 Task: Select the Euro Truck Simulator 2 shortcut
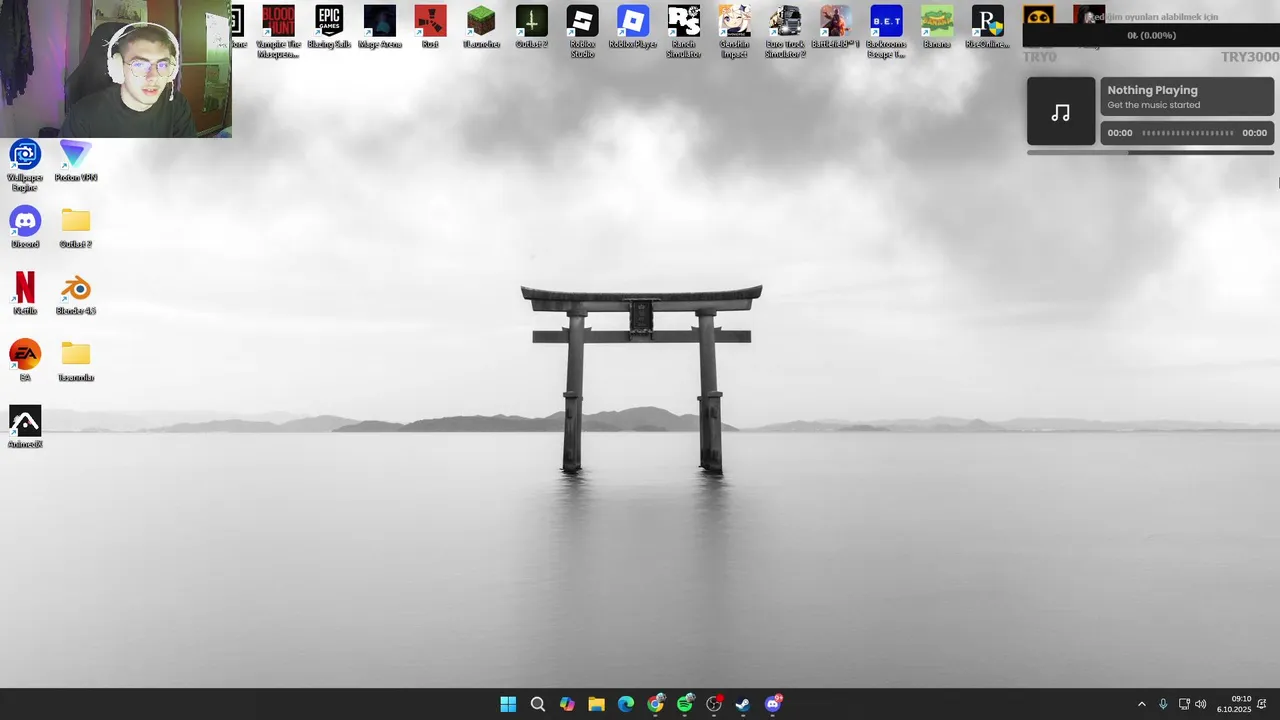point(785,31)
